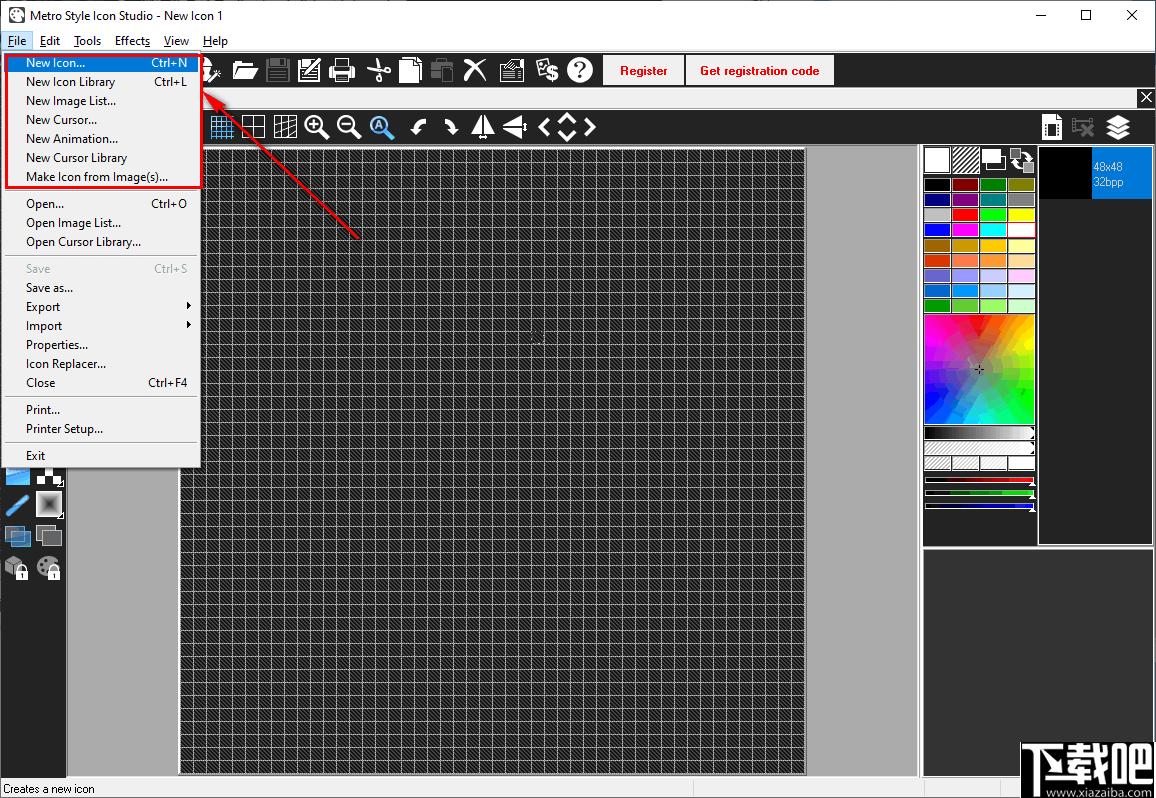
Task: Click the open folder icon in toolbar
Action: click(245, 70)
